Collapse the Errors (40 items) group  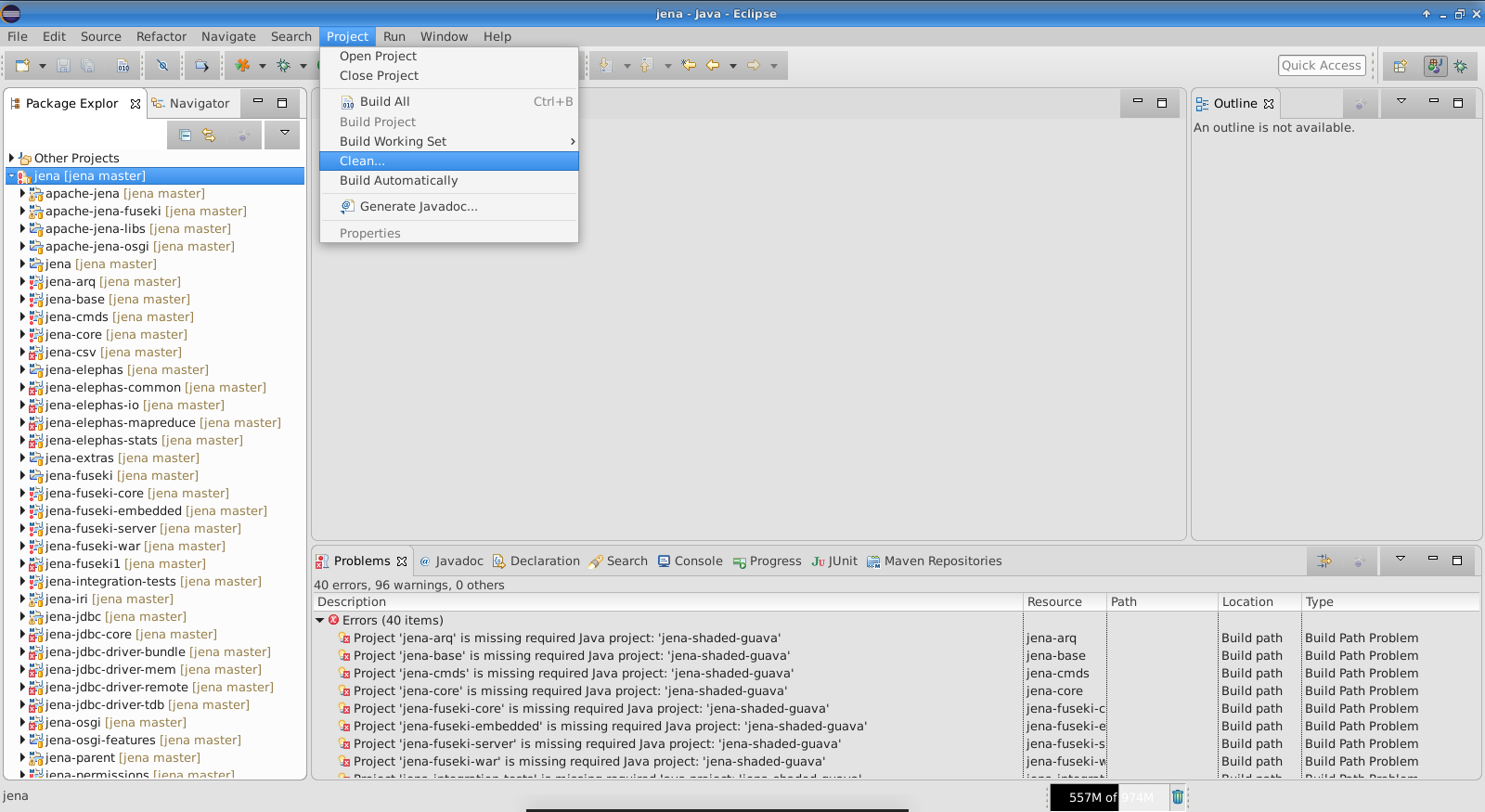320,621
